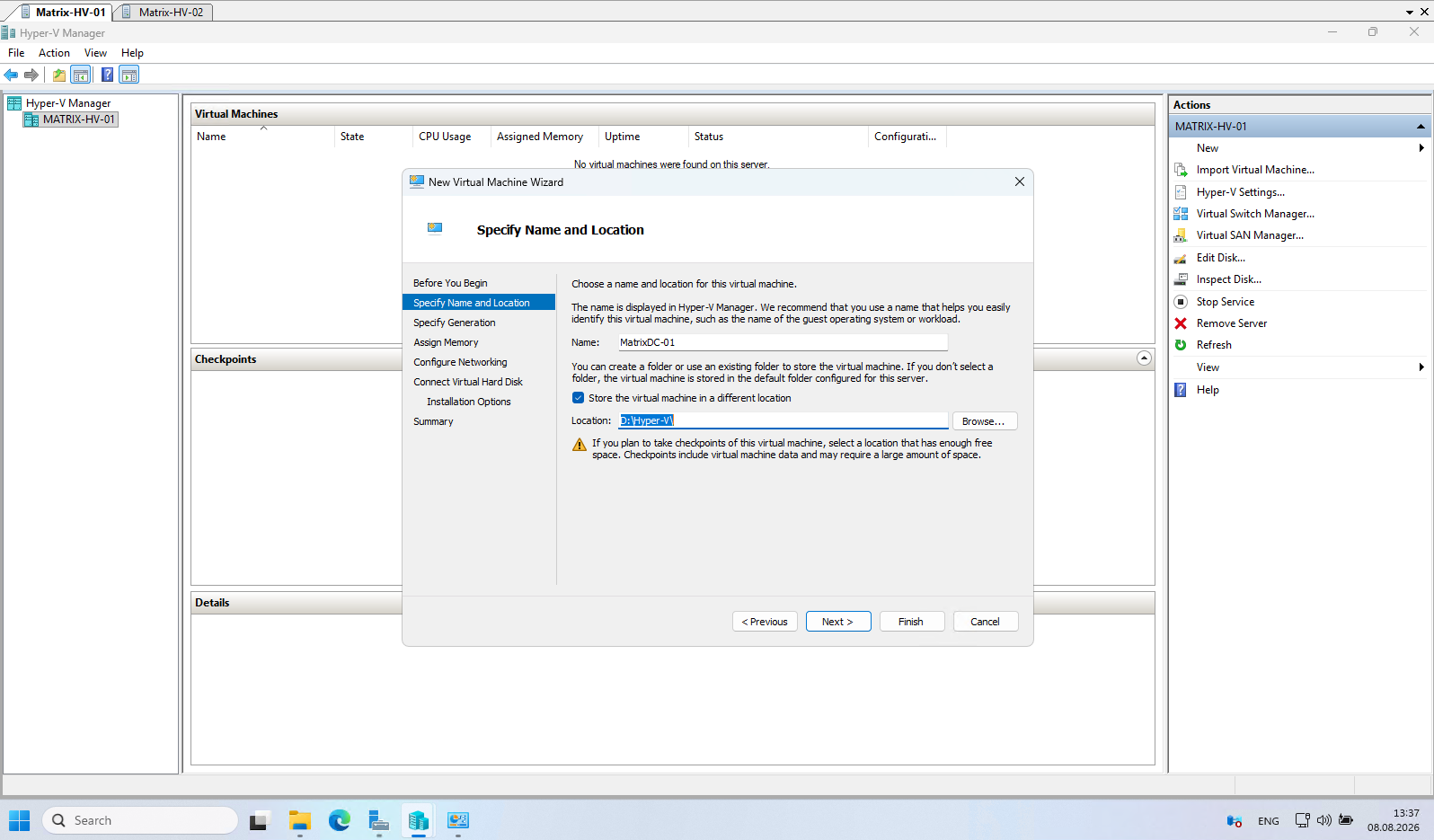Collapse the MATRIX-HV-01 actions section arrow
The height and width of the screenshot is (840, 1434).
click(1421, 127)
